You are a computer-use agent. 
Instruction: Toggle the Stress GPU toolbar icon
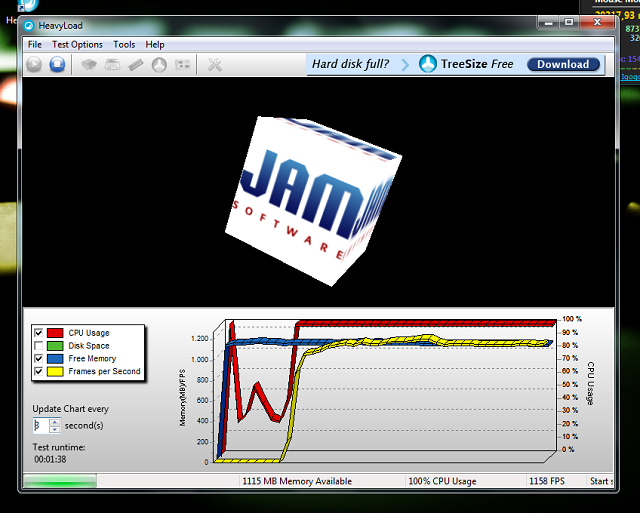pyautogui.click(x=182, y=64)
